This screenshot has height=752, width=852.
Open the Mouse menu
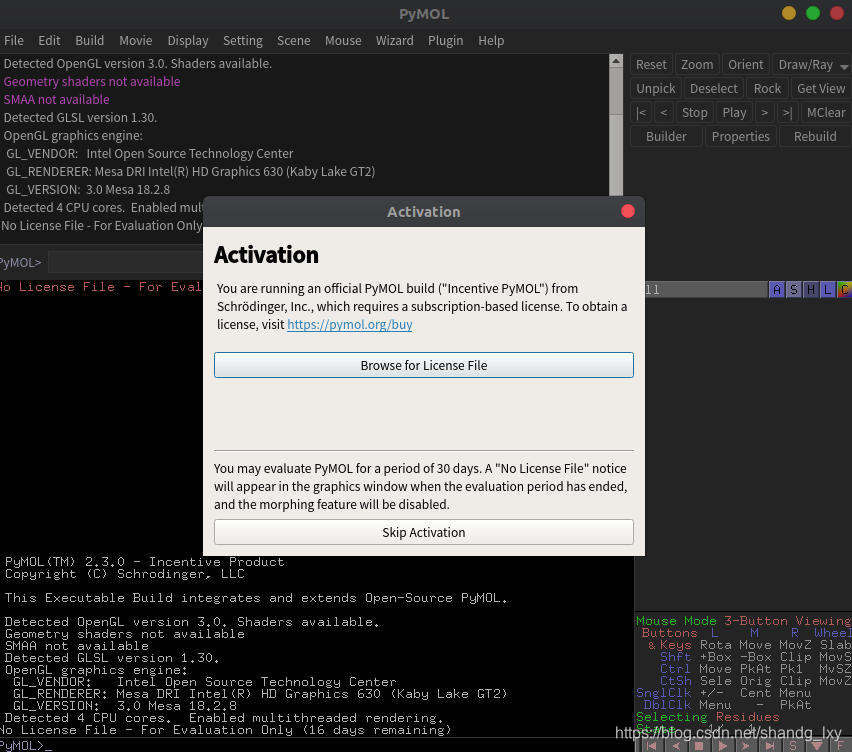pyautogui.click(x=343, y=41)
